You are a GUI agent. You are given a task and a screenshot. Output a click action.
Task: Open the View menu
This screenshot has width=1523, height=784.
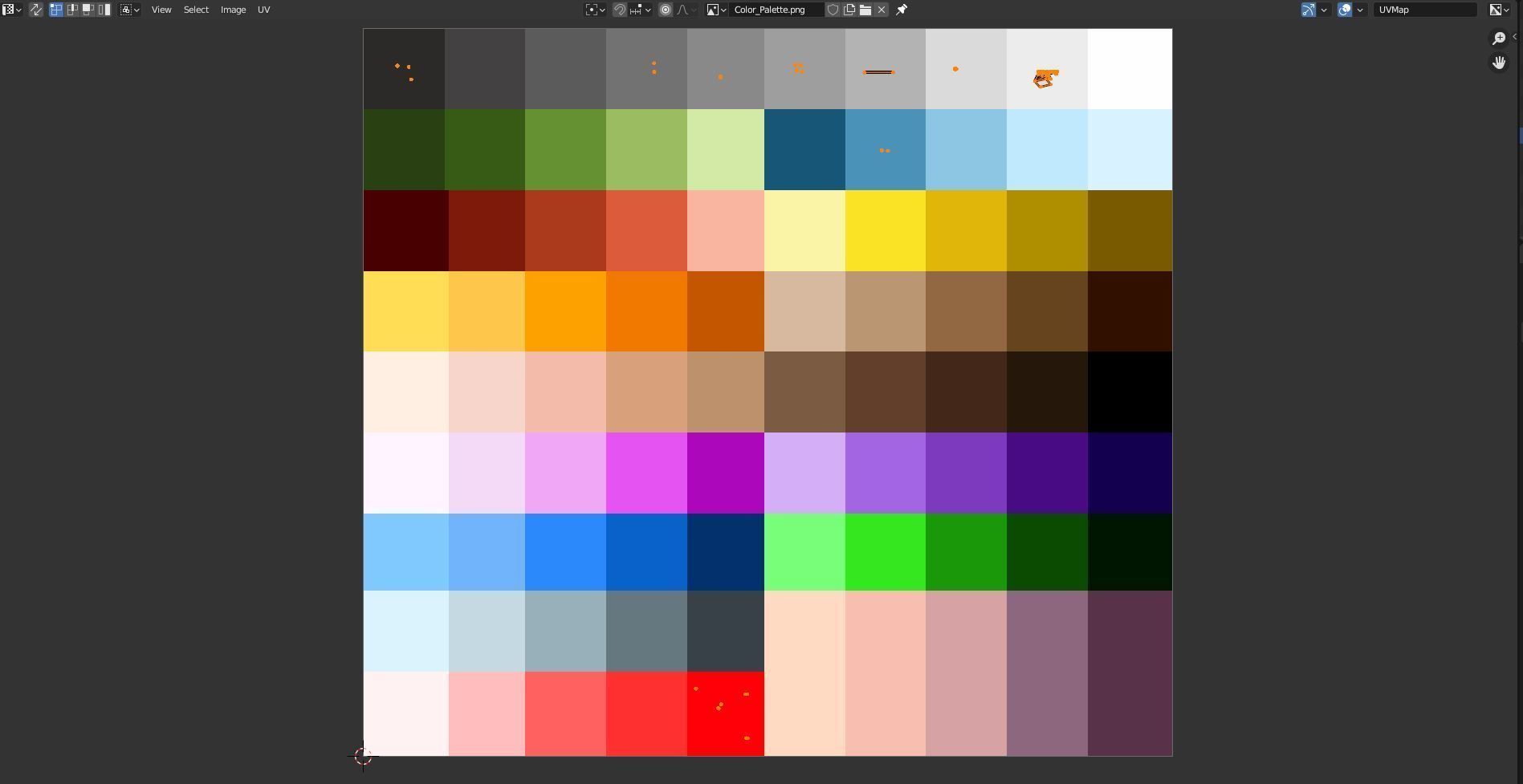click(x=161, y=10)
